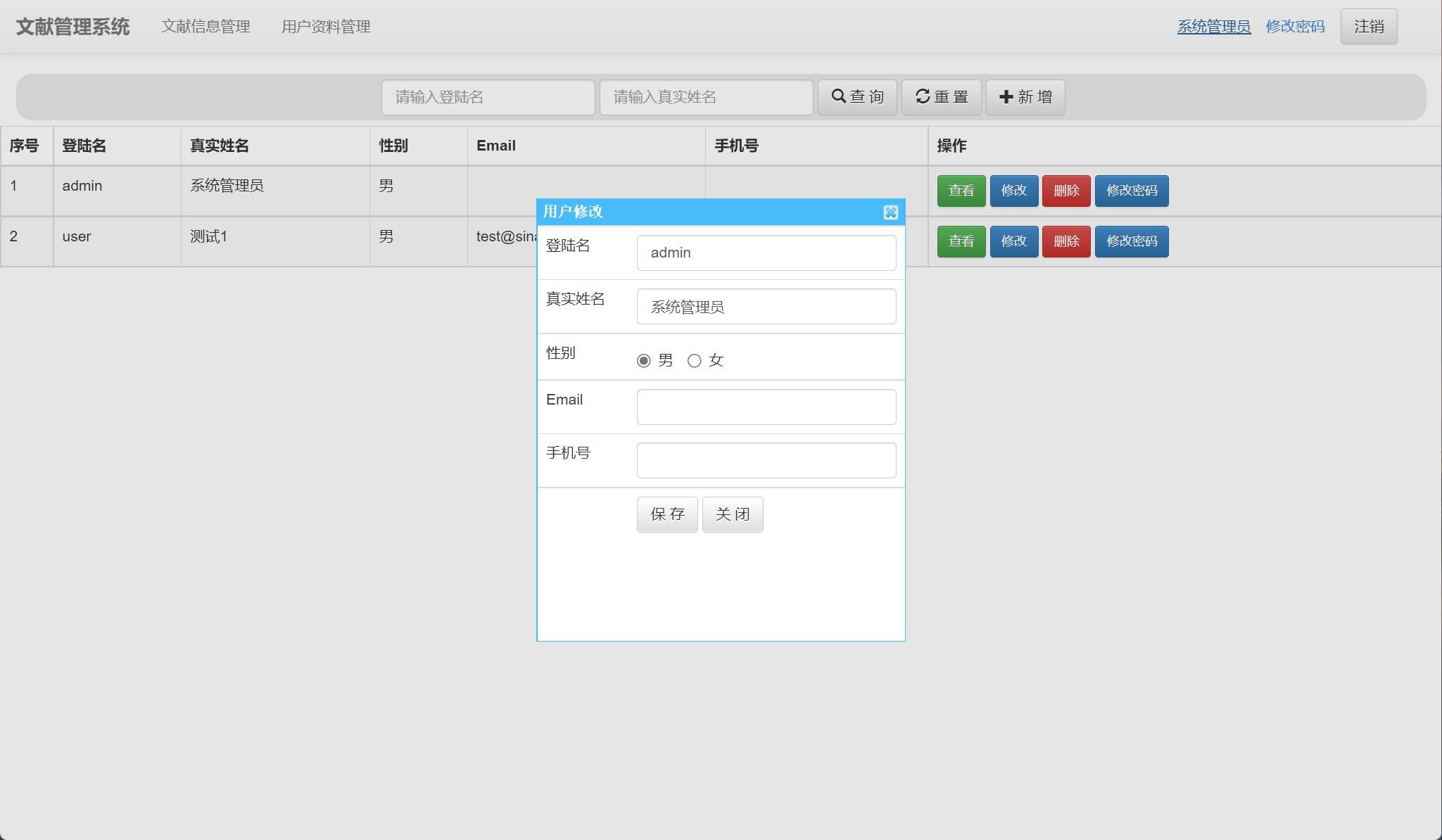Viewport: 1442px width, 840px height.
Task: Click 修改密码 button for admin row
Action: 1132,191
